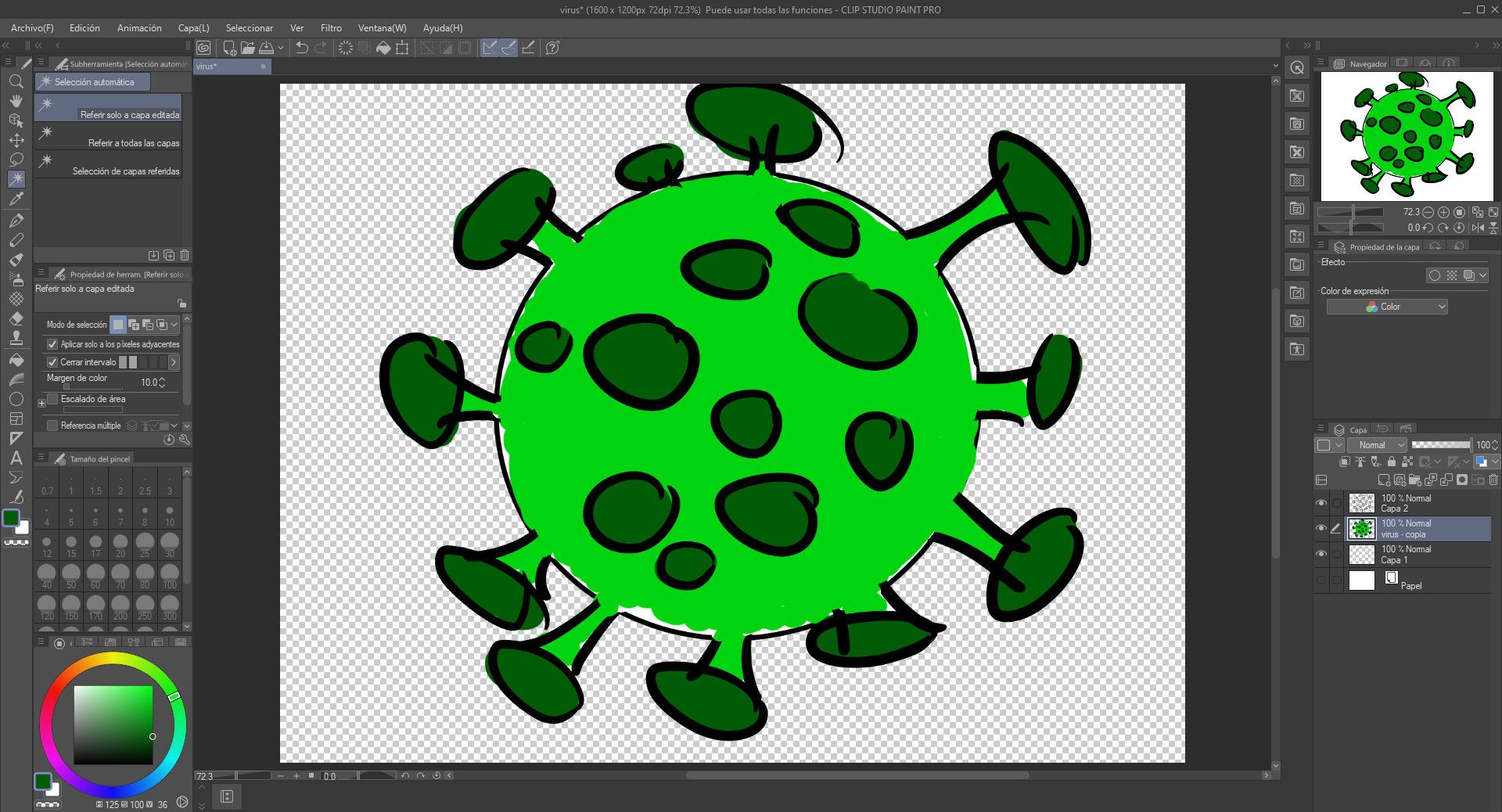1502x812 pixels.
Task: Toggle Snap to Special Ruler icon
Action: [x=509, y=48]
